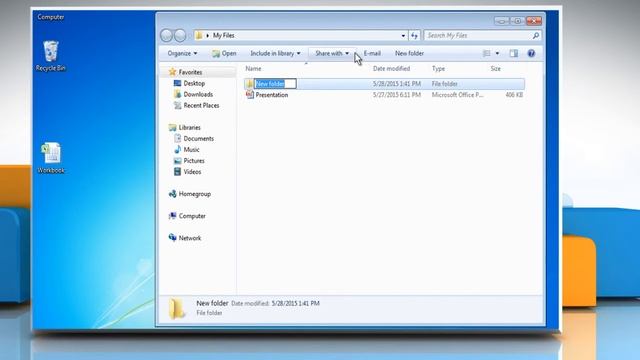Open the Music library

point(191,149)
